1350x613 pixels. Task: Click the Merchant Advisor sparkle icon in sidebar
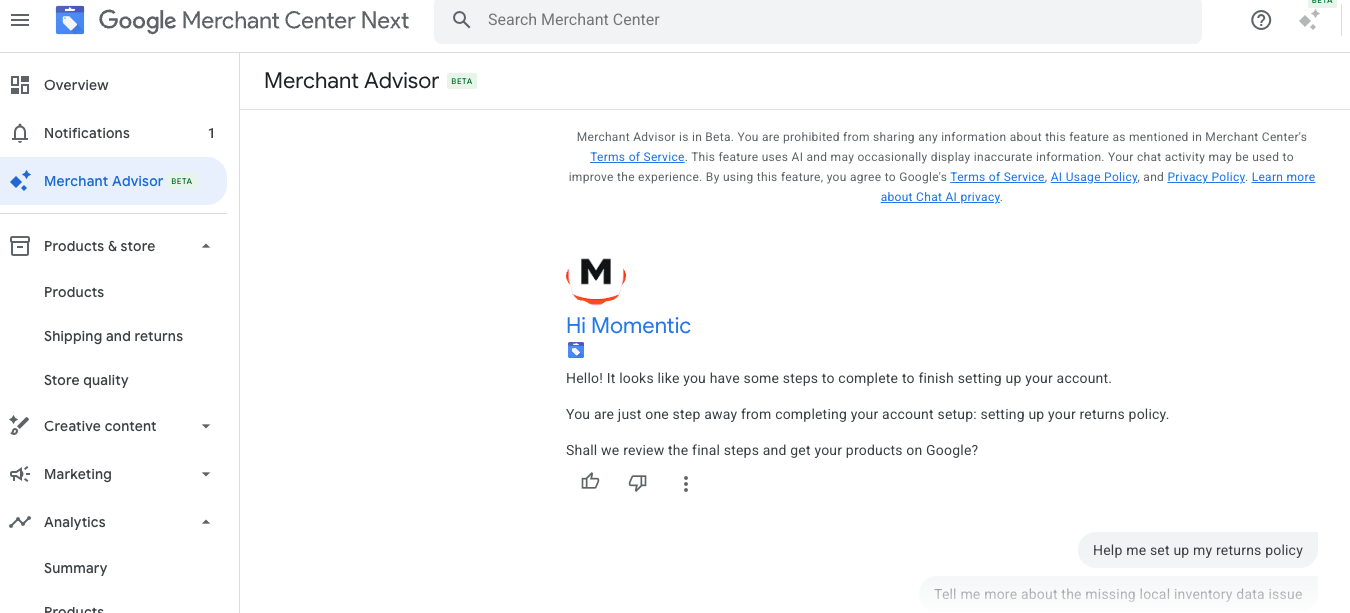coord(20,181)
